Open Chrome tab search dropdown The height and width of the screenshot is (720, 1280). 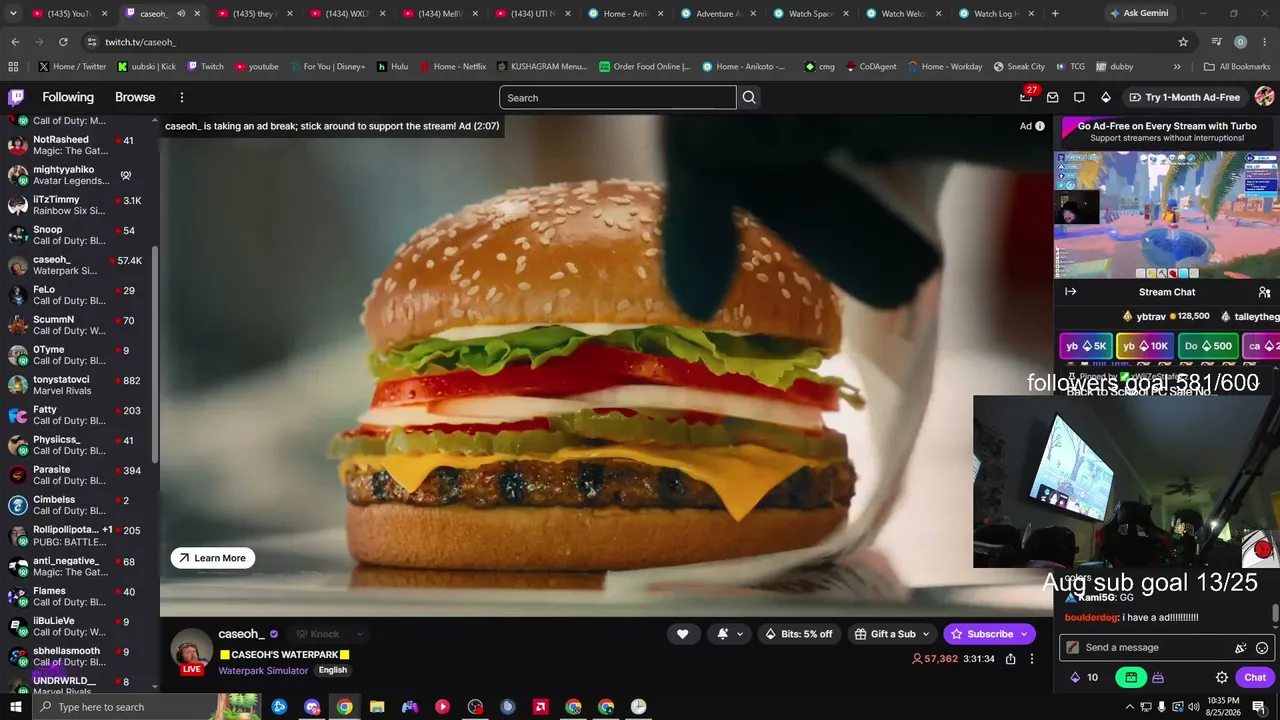(13, 14)
